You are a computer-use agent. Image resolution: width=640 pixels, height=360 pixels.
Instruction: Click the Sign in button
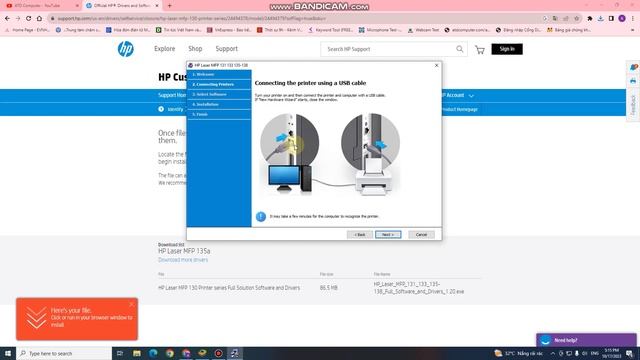point(507,49)
